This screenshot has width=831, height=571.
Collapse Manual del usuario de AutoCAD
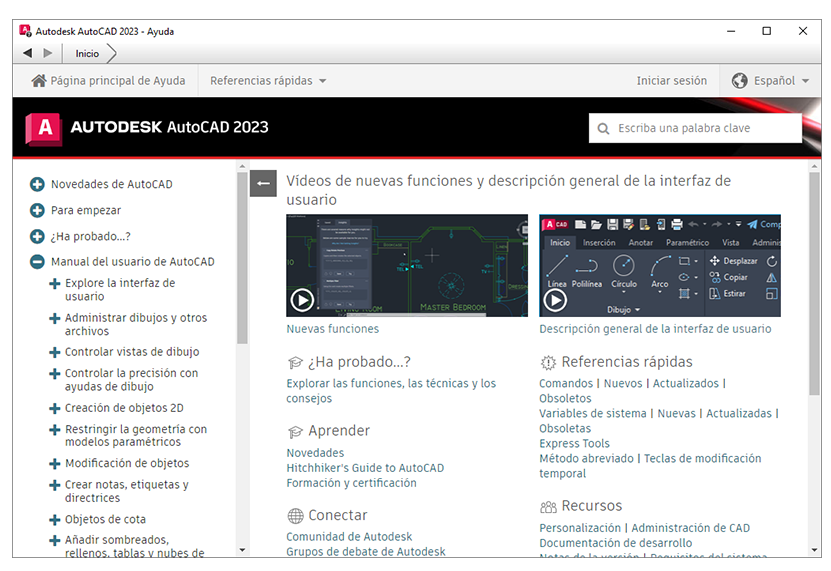pos(37,262)
